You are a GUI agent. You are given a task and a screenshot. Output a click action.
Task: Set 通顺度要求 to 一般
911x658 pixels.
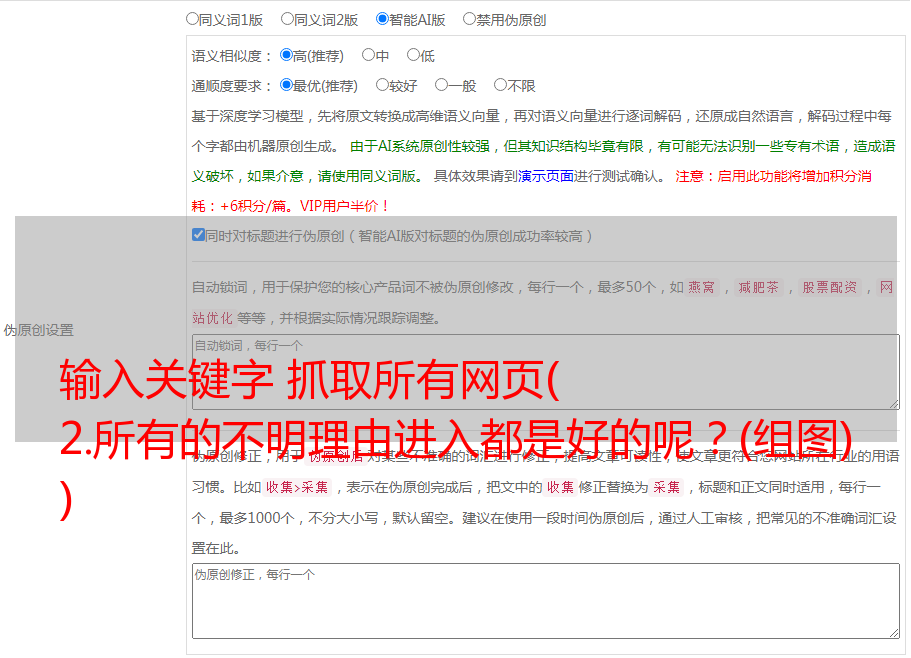[x=442, y=85]
